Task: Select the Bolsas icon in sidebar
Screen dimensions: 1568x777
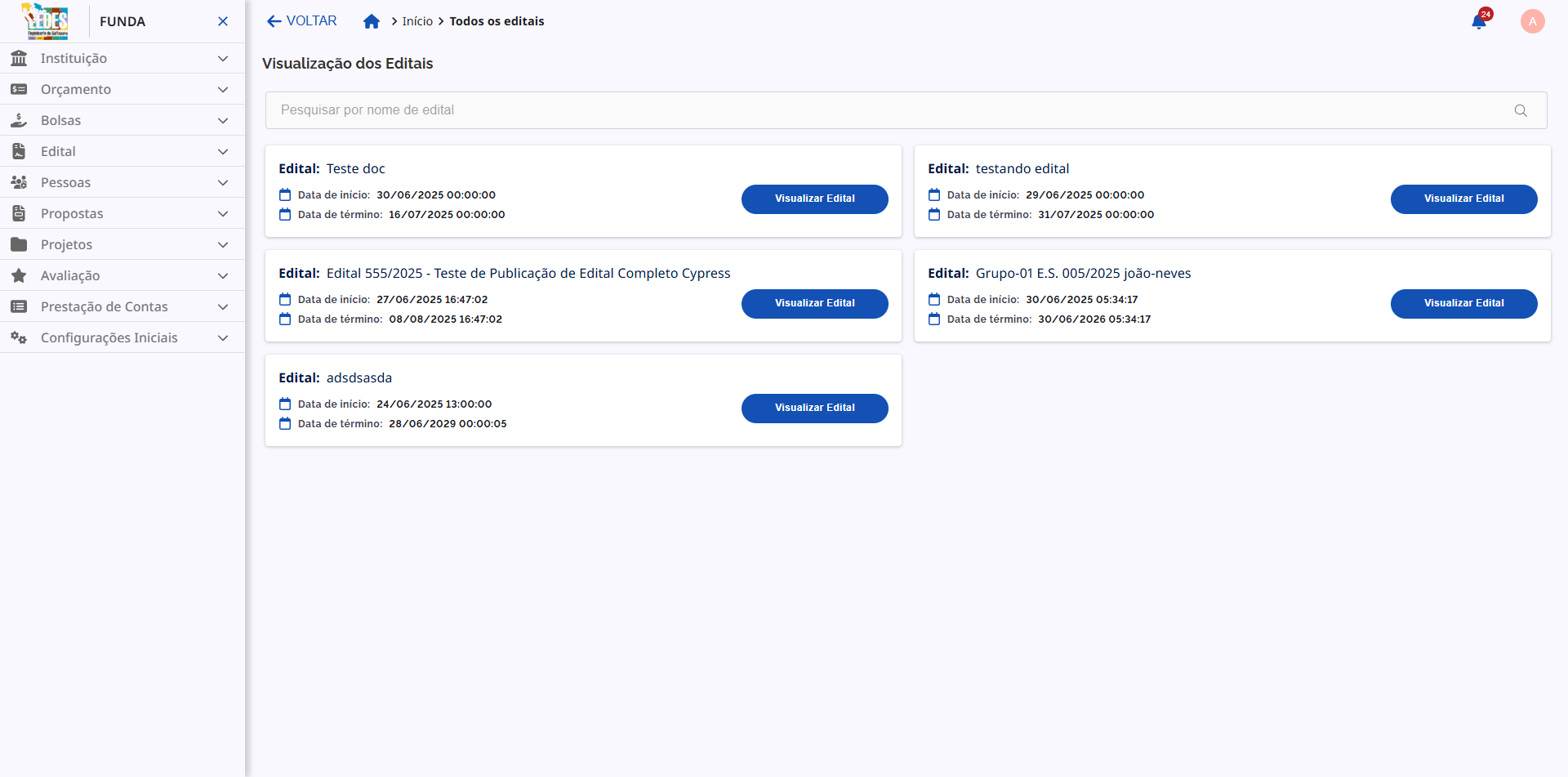Action: click(18, 120)
